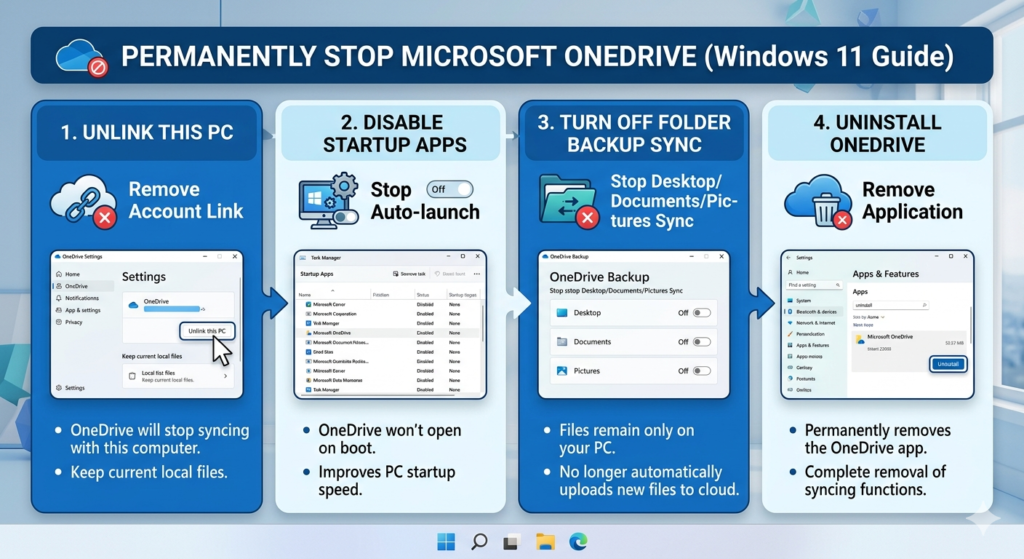Select the Microsoft OneDrive row in Startup Apps

point(390,332)
